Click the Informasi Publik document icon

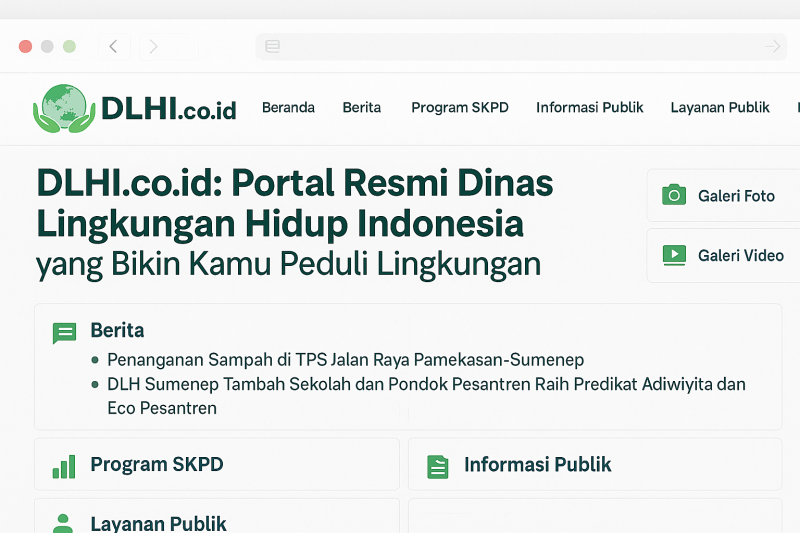click(438, 466)
